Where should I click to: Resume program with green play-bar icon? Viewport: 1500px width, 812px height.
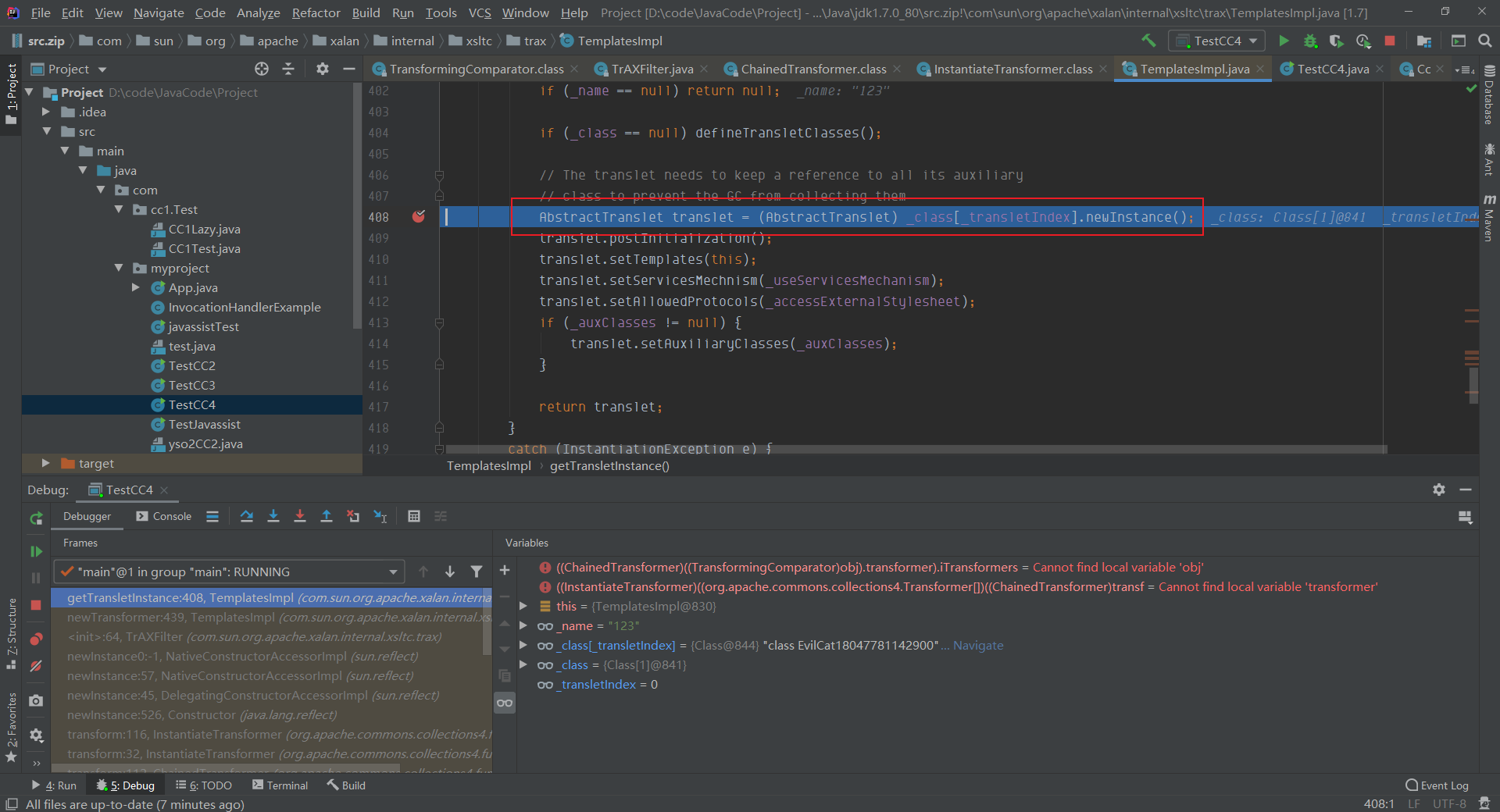pos(36,551)
